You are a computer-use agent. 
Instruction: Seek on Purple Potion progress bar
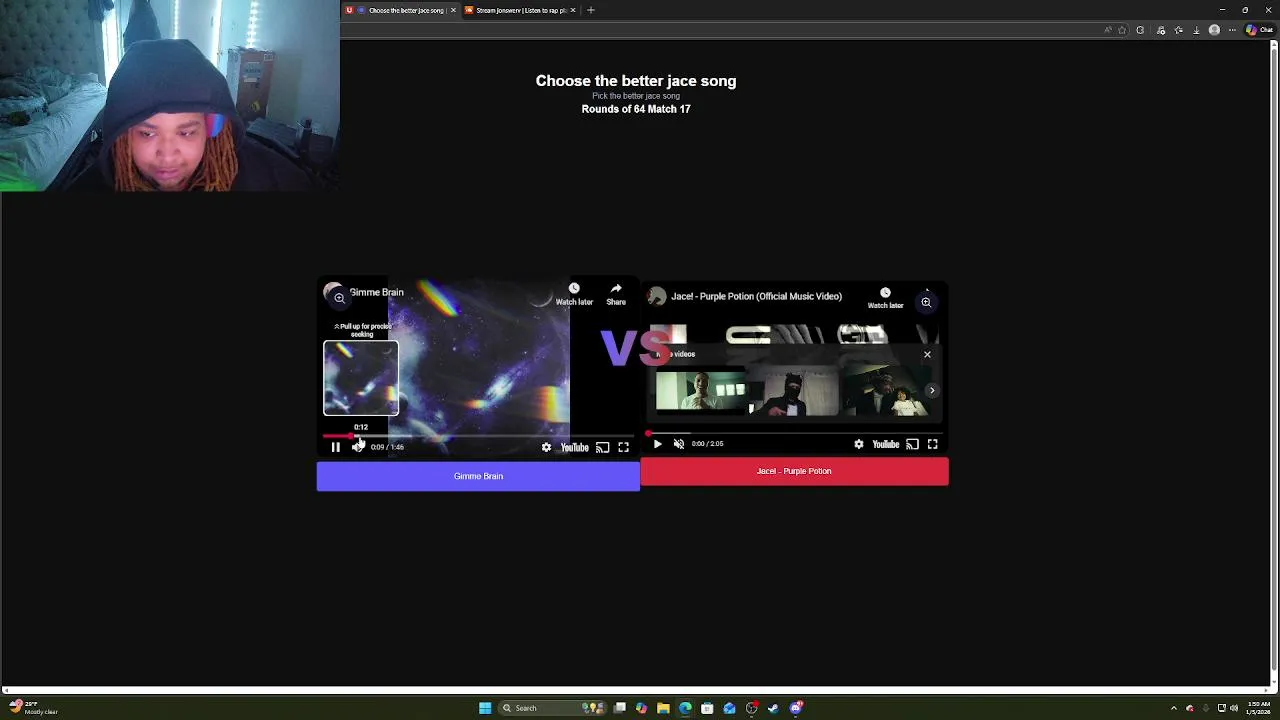794,433
